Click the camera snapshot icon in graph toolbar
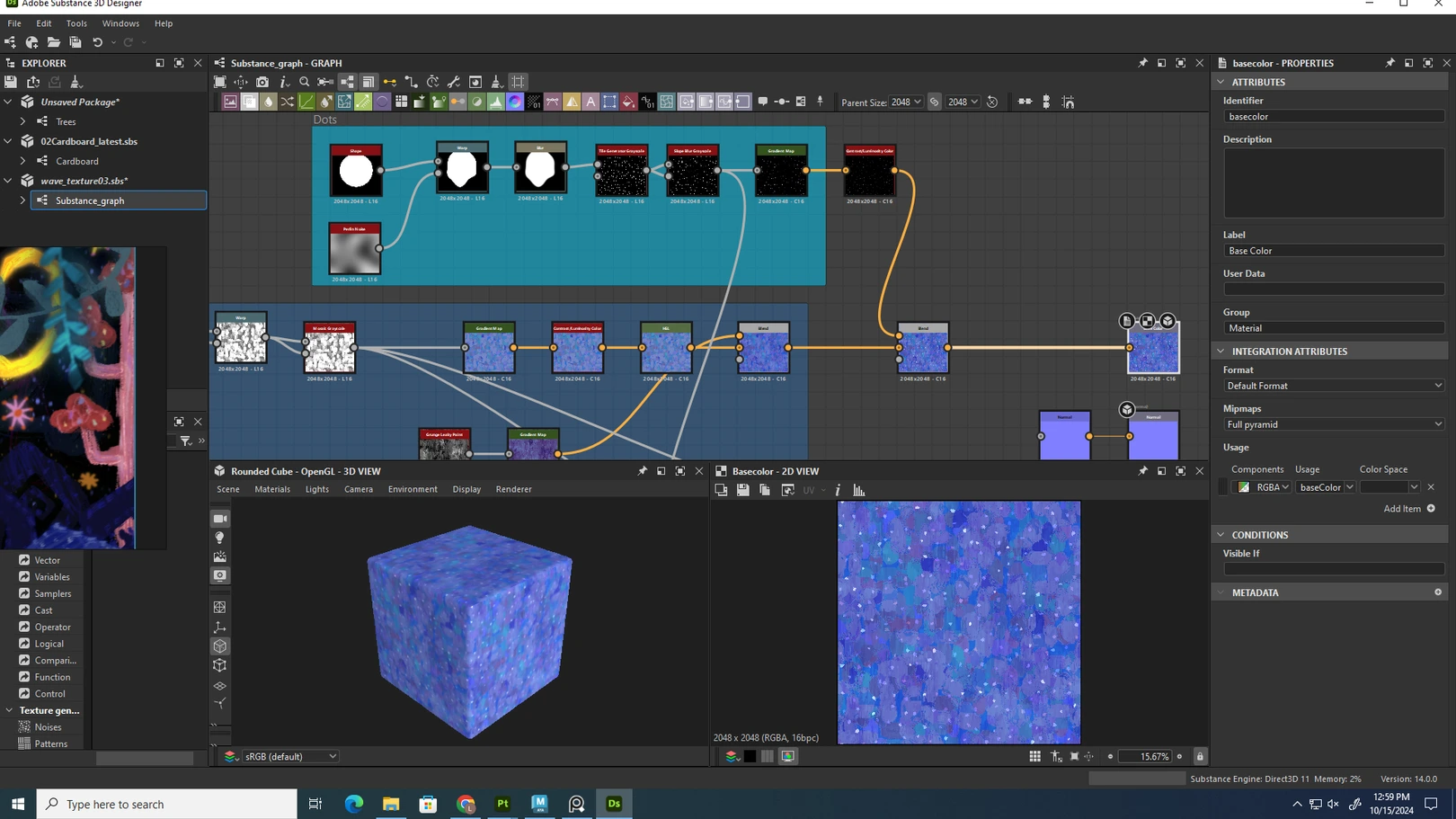Viewport: 1456px width, 819px height. coord(262,82)
